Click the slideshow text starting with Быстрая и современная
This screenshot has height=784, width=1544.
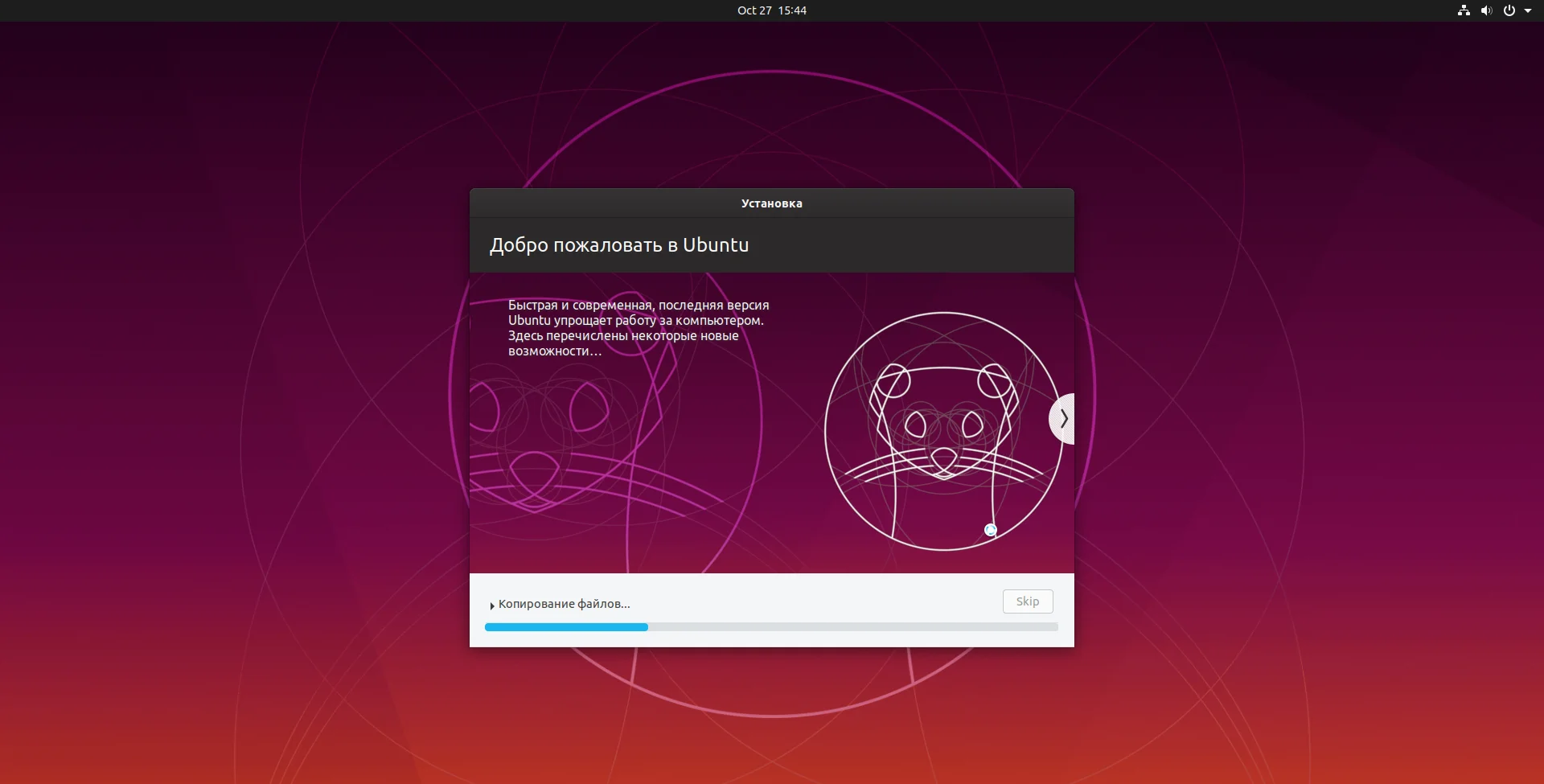(x=639, y=328)
